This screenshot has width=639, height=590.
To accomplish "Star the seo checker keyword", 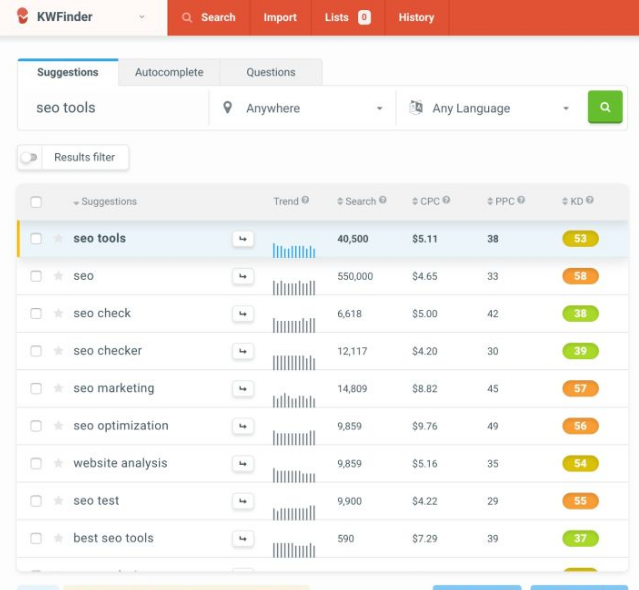I will 58,350.
